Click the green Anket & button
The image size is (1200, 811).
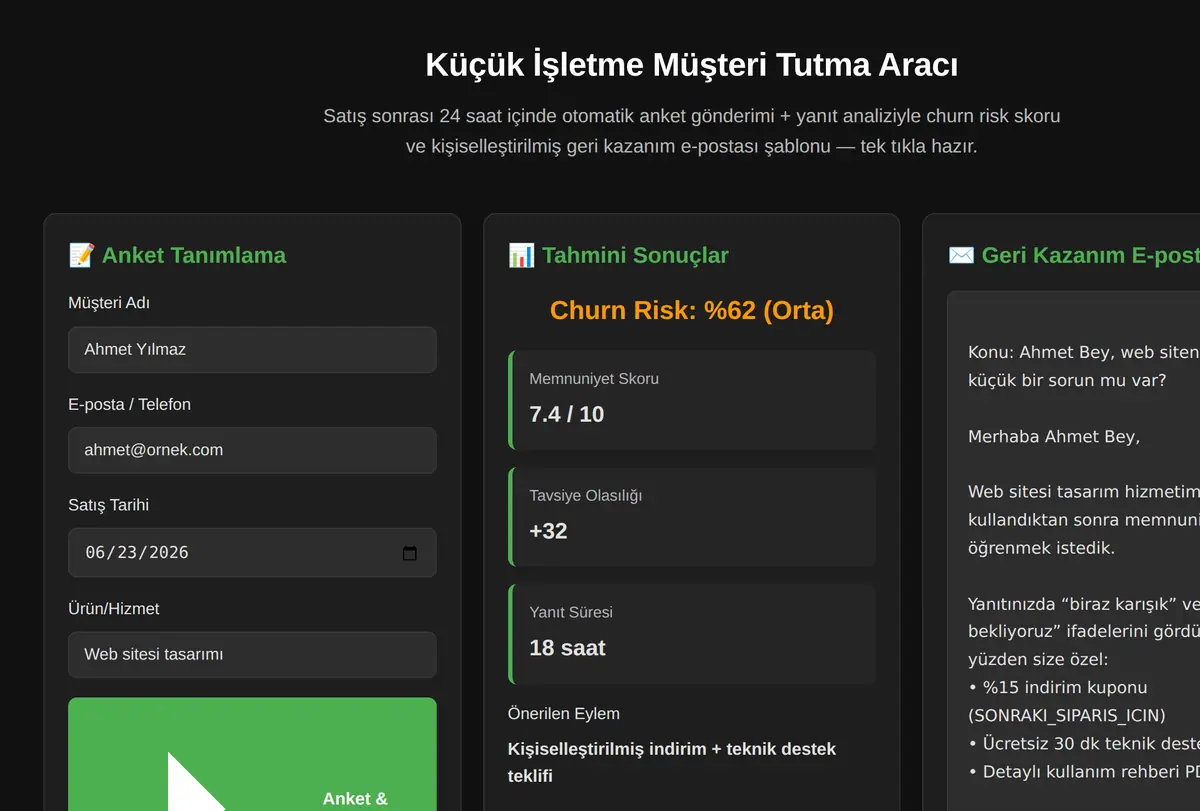(x=252, y=755)
